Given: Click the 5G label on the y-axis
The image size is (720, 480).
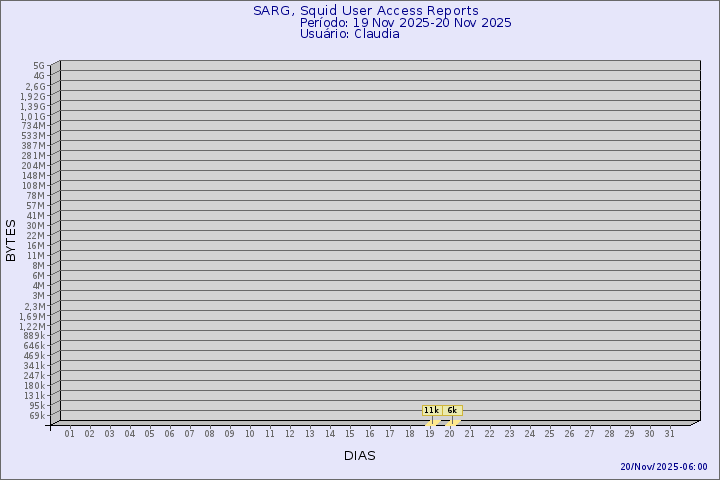Looking at the screenshot, I should point(39,66).
